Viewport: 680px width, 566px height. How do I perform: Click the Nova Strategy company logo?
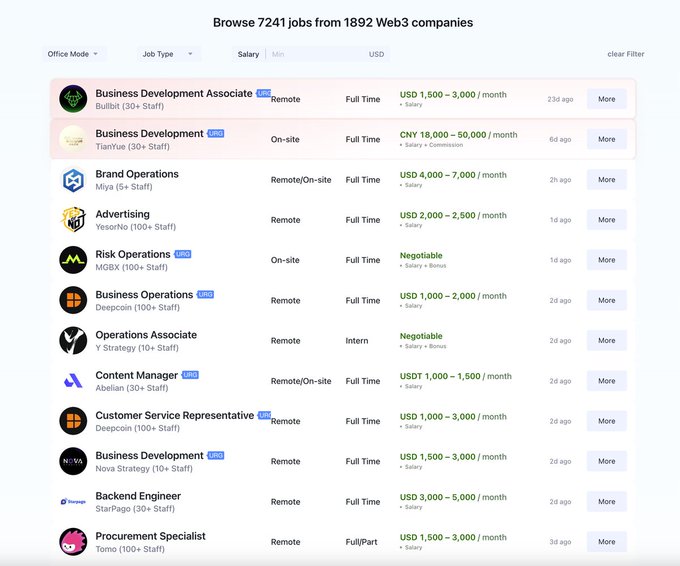click(73, 461)
